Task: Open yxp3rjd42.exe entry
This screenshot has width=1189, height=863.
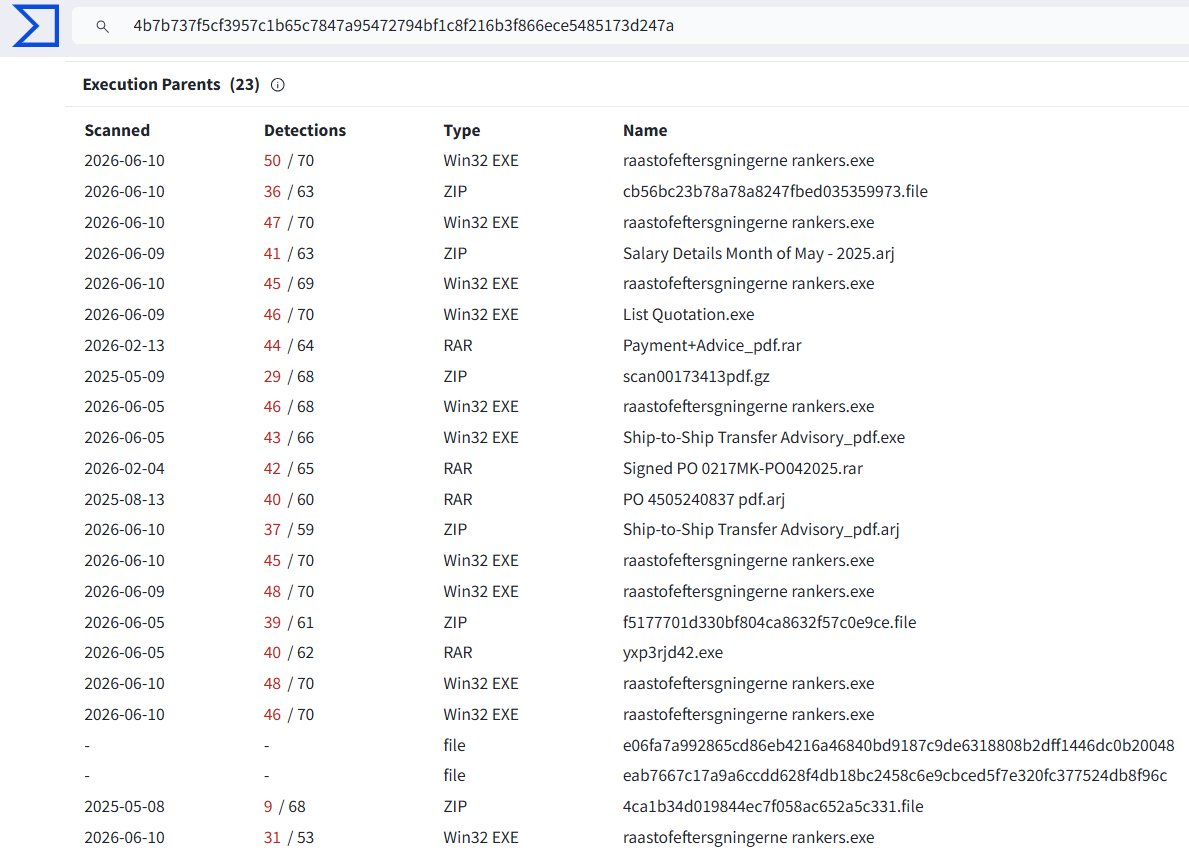Action: 673,653
